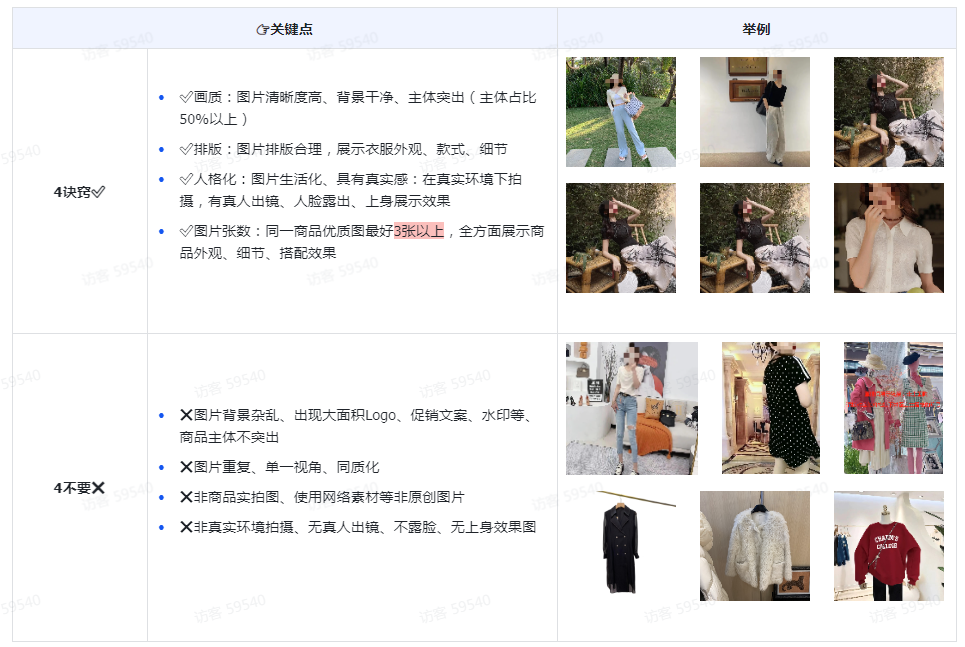Click the ❌ icon before 非商品实拍图 bullet
Image resolution: width=965 pixels, height=647 pixels.
(x=186, y=497)
